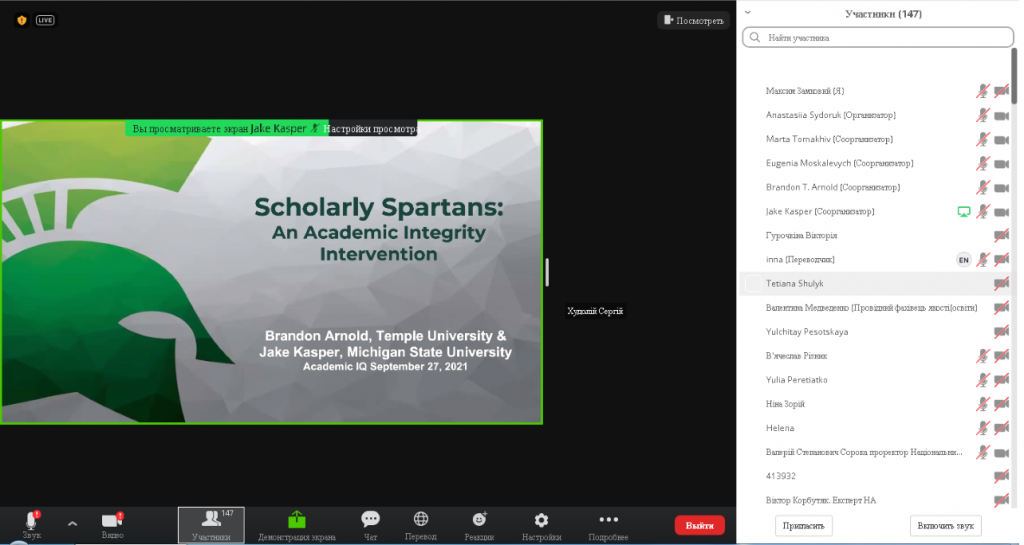Open audio options arrow next to Звук

coord(72,523)
